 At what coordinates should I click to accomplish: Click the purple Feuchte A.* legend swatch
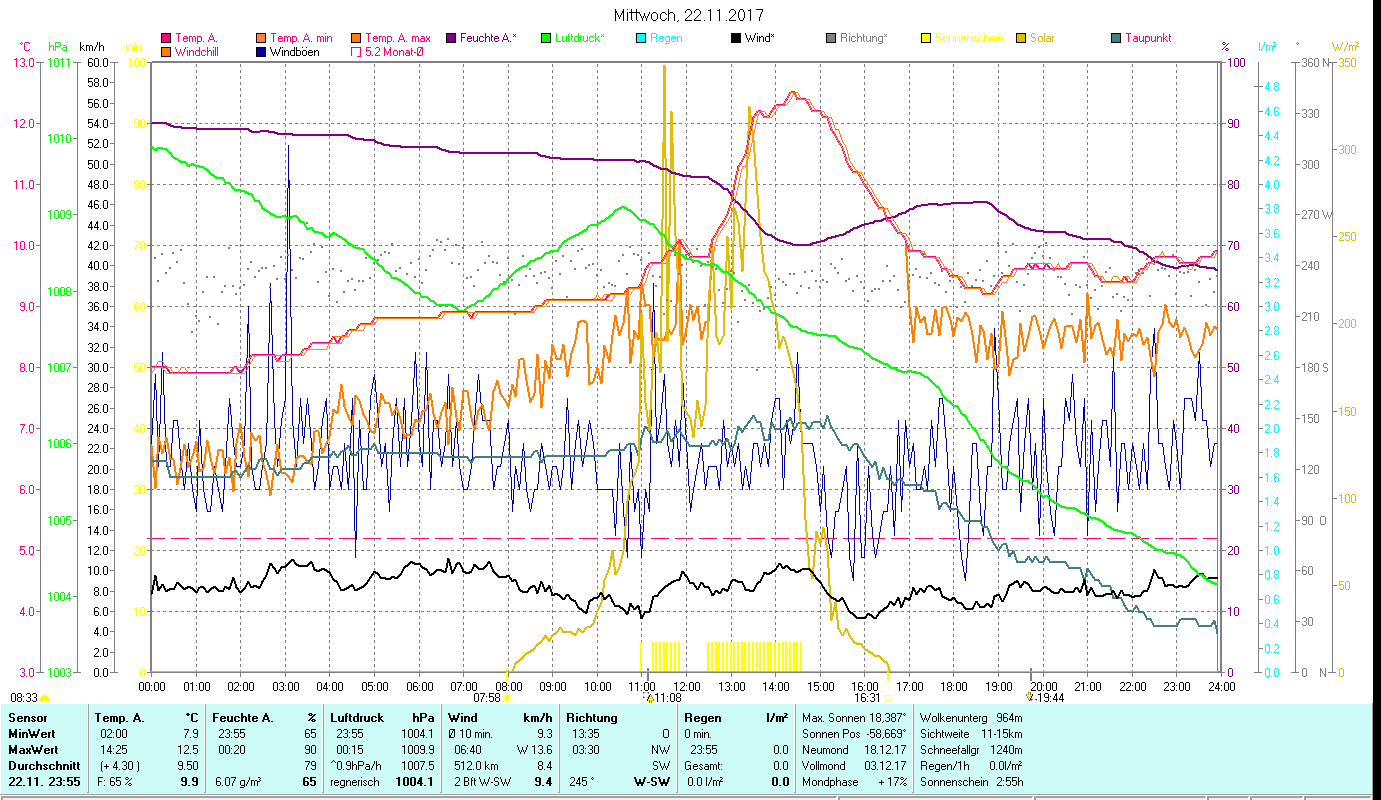(451, 38)
